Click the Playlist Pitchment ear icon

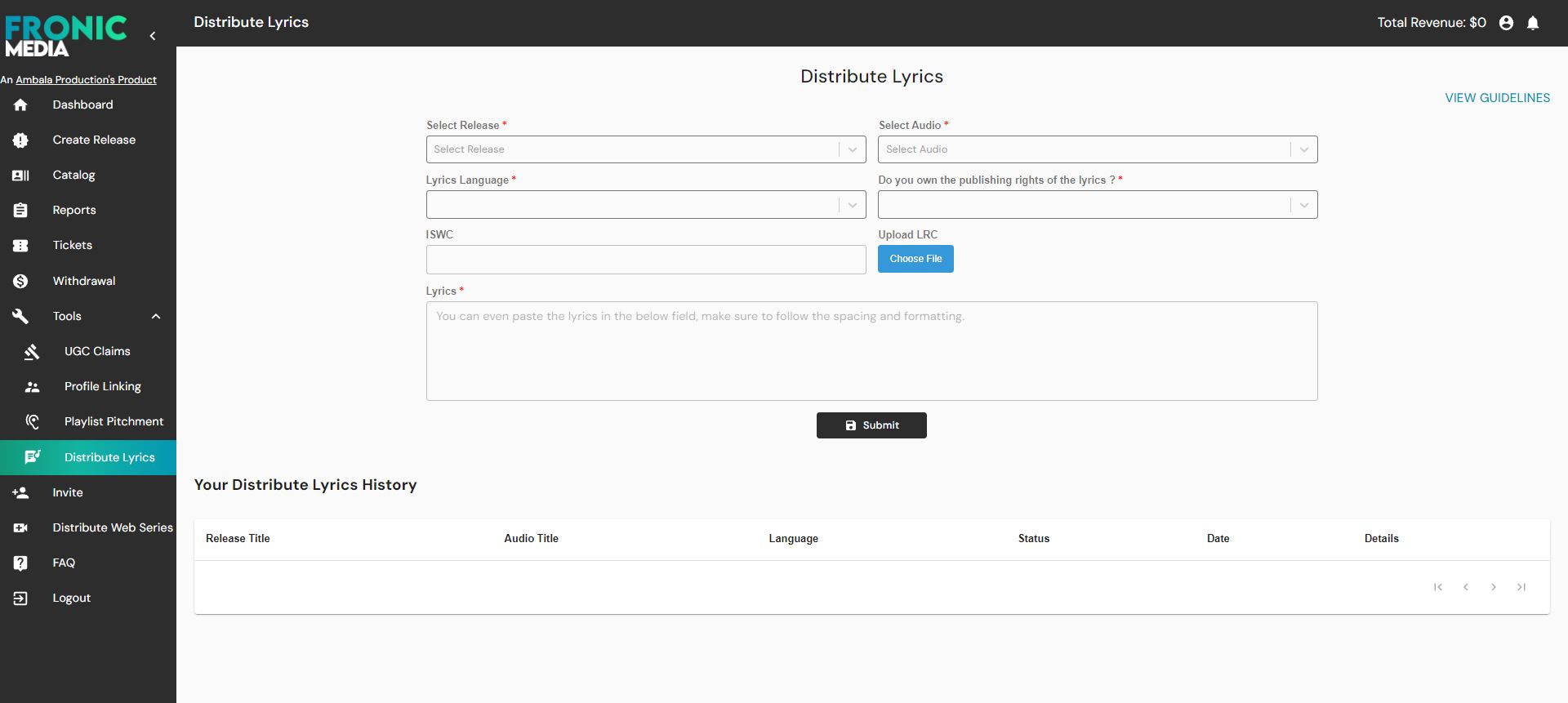pos(32,422)
